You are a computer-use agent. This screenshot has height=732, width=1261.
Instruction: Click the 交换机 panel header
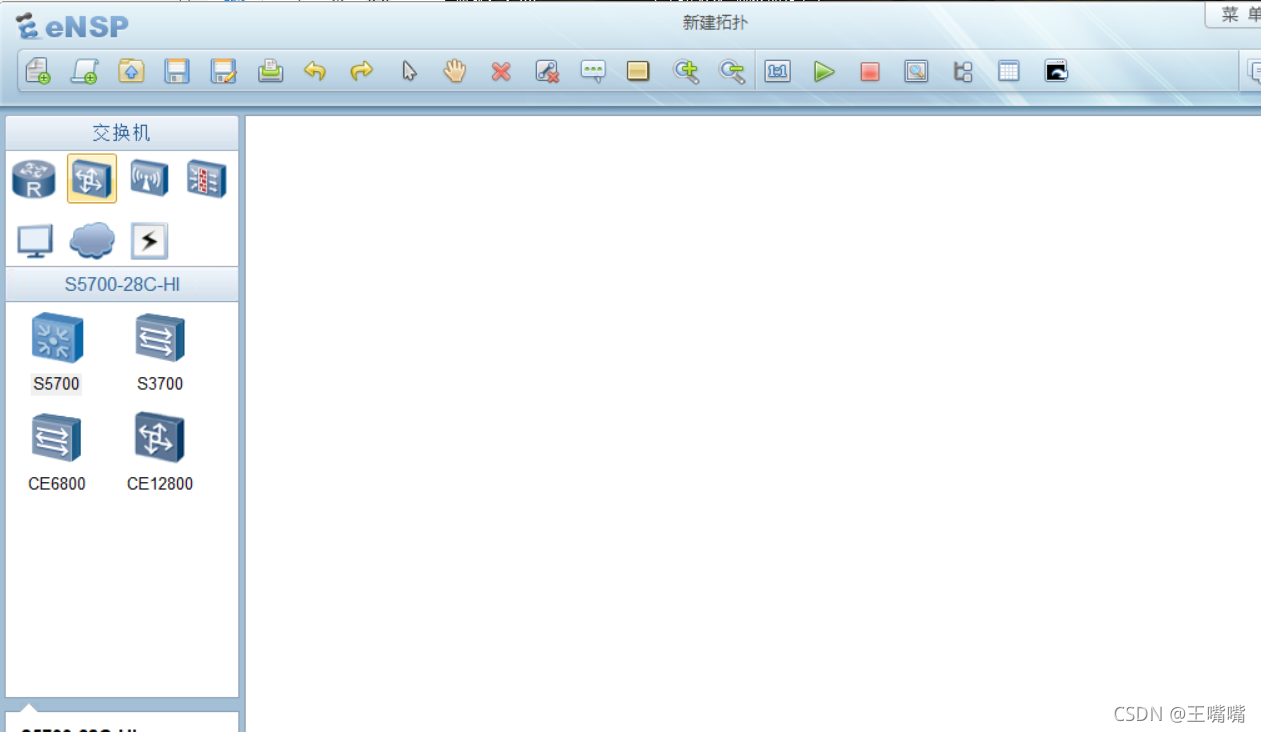122,133
